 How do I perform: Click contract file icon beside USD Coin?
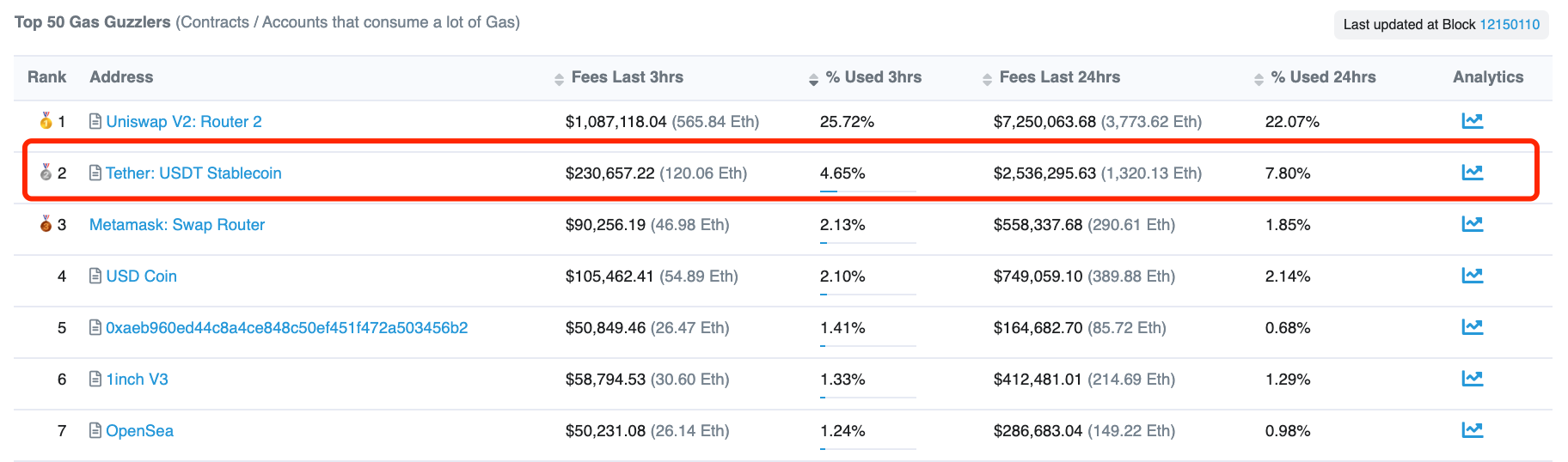[95, 276]
